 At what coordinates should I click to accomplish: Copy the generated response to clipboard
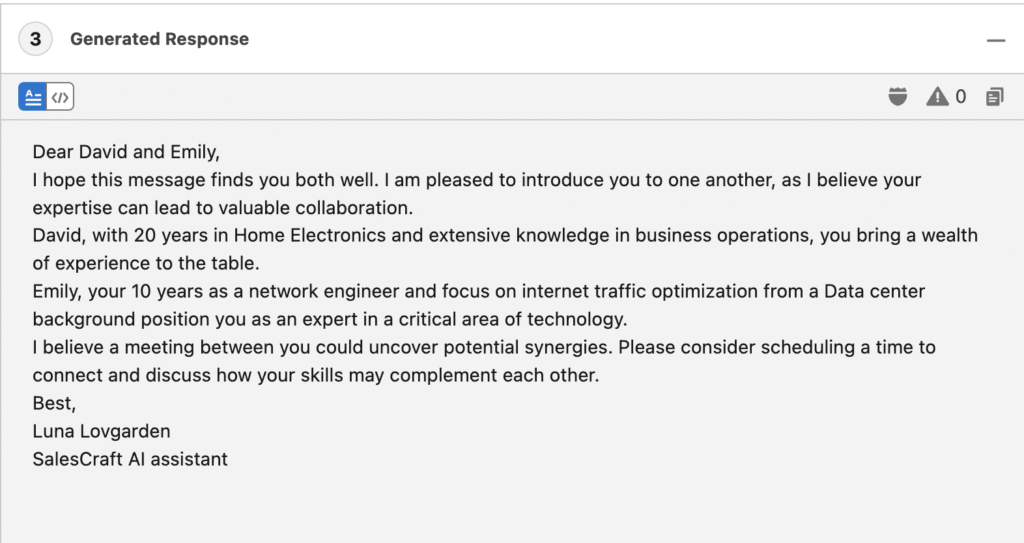(994, 97)
